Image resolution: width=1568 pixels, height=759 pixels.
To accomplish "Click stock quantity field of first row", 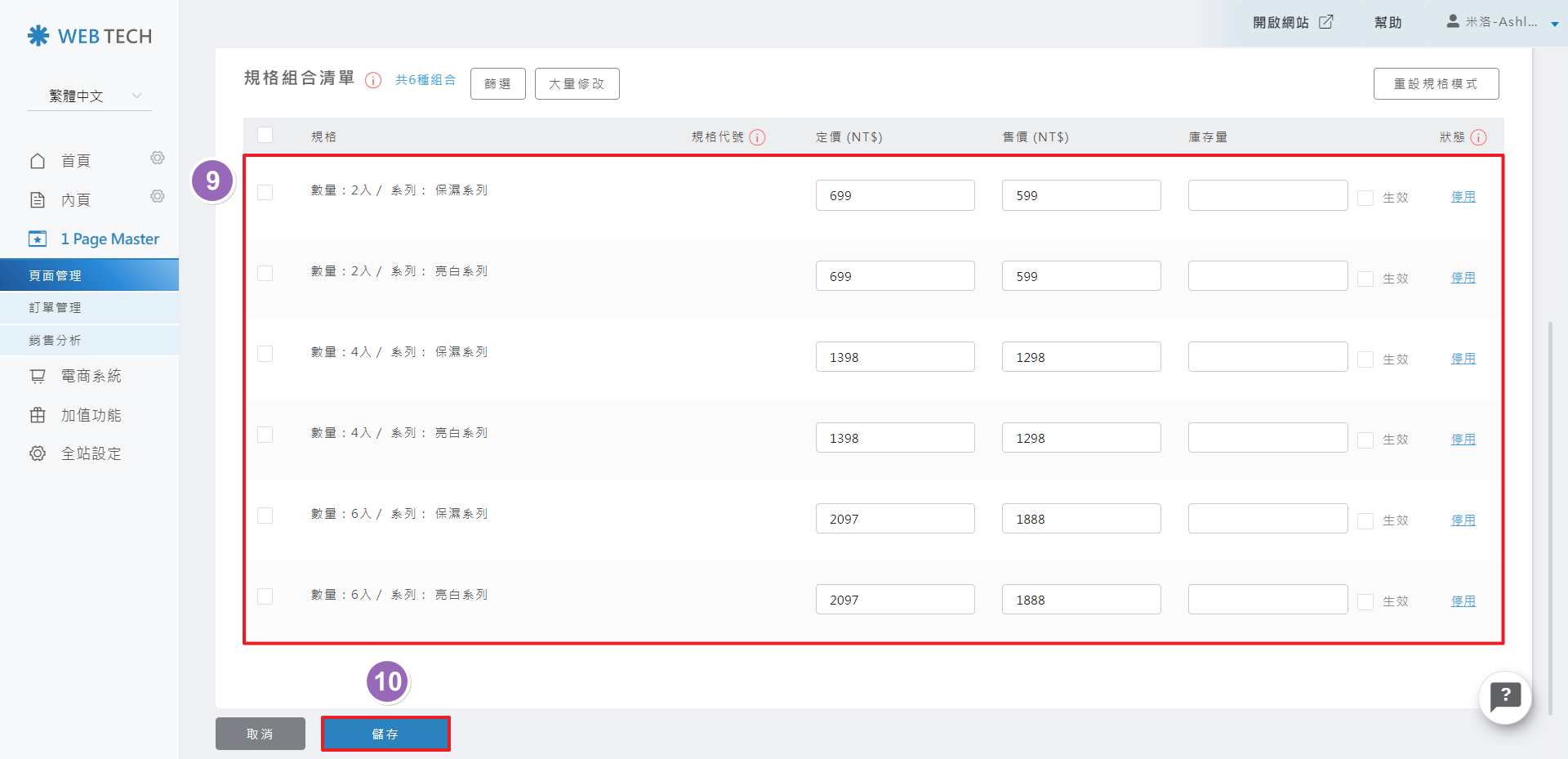I will tap(1267, 196).
